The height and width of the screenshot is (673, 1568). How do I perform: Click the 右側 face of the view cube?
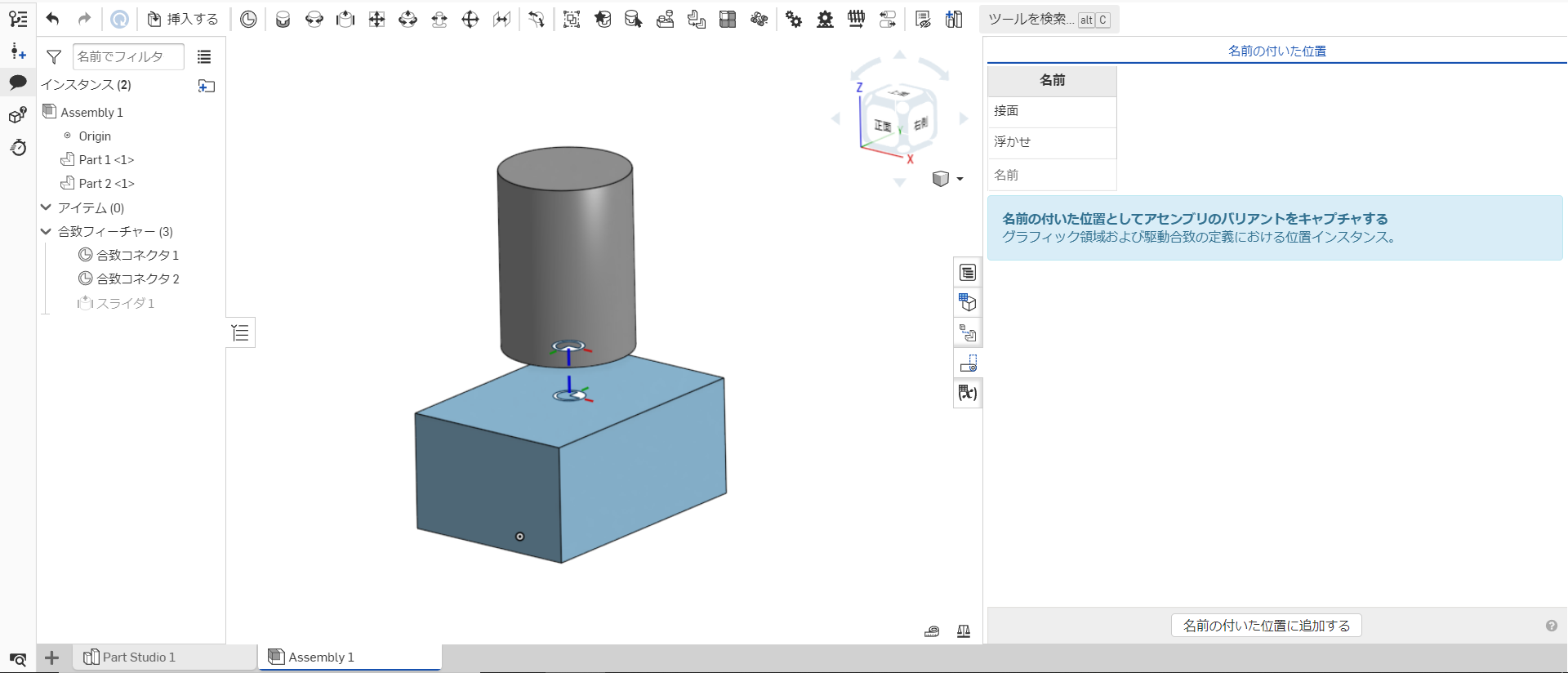[920, 123]
